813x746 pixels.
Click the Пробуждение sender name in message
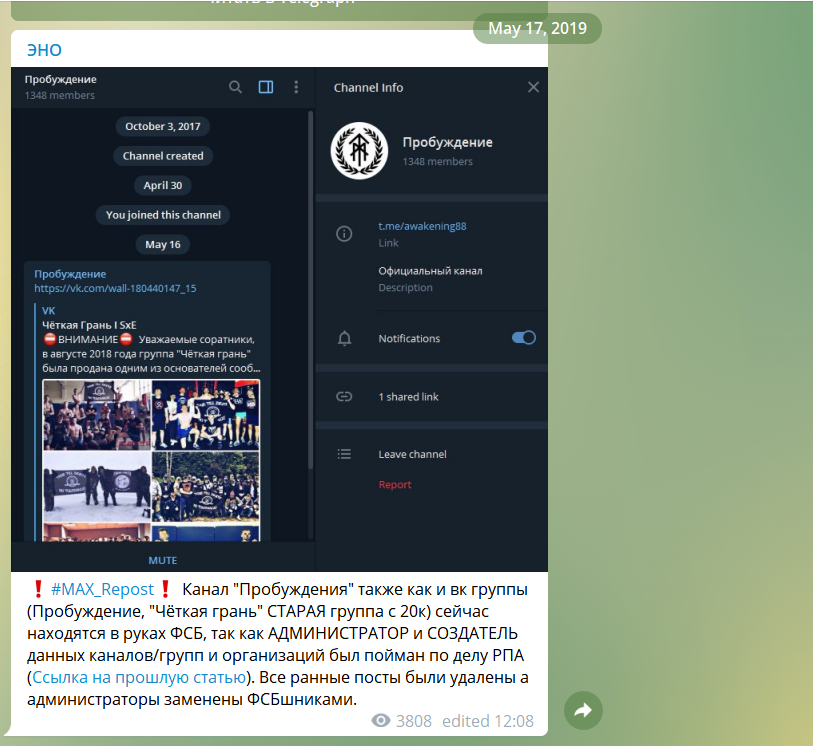(70, 274)
